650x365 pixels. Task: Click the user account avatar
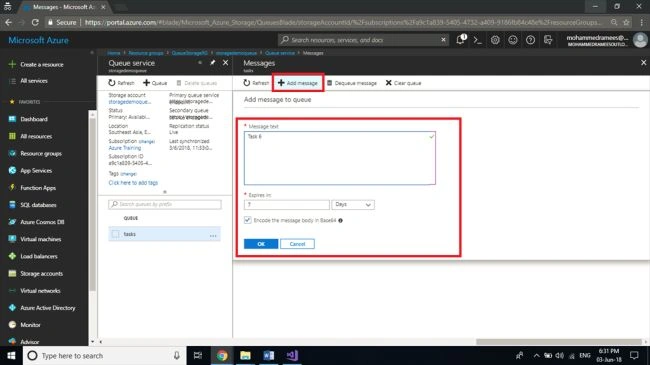tap(640, 40)
